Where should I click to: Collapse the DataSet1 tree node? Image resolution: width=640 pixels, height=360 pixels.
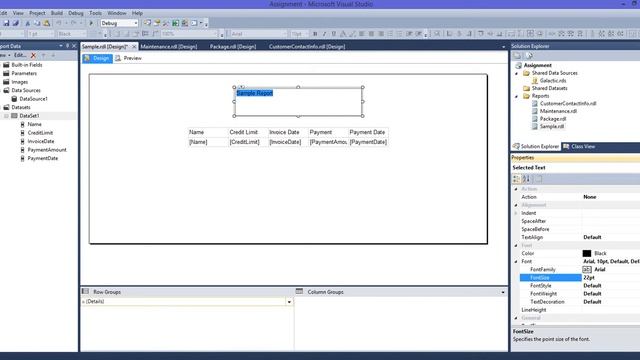tap(6, 116)
